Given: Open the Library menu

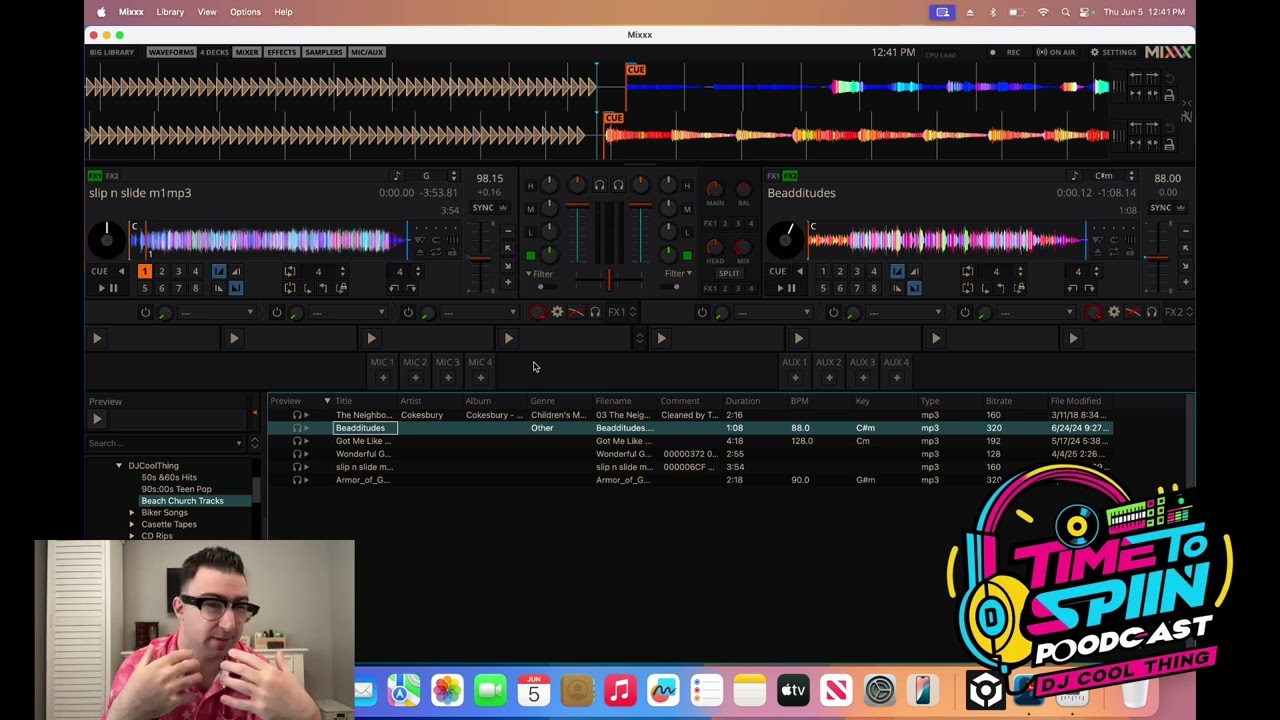Looking at the screenshot, I should (x=170, y=12).
